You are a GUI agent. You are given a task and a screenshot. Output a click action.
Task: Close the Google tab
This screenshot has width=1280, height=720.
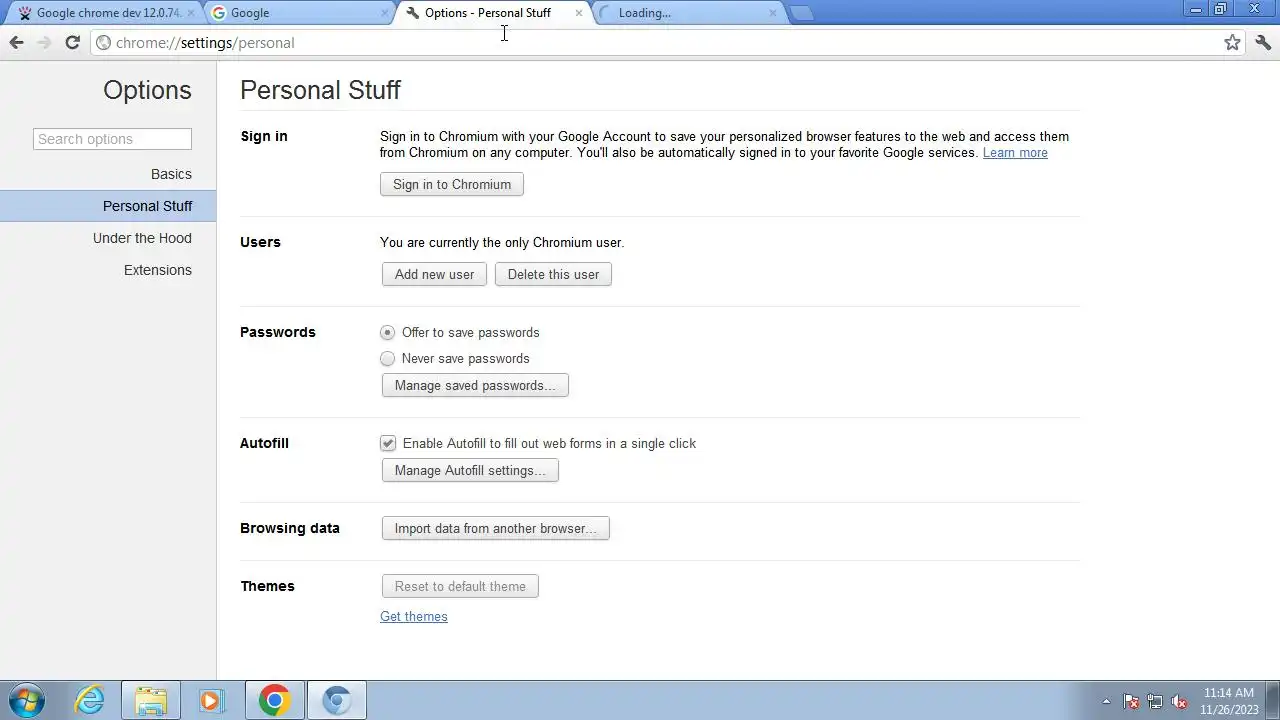[x=385, y=13]
